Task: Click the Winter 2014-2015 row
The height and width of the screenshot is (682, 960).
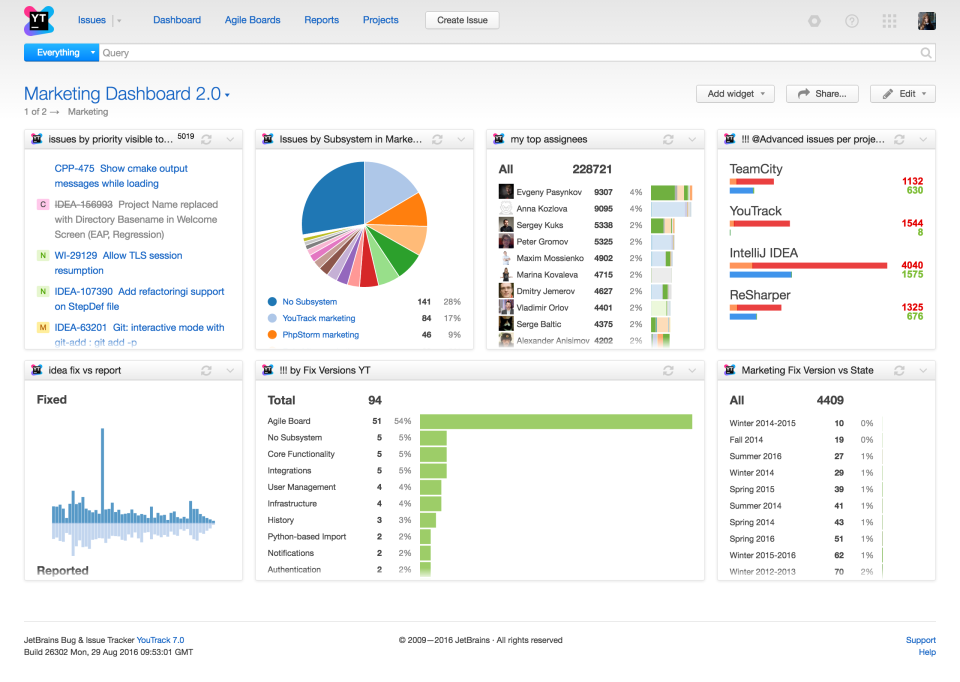Action: coord(802,423)
